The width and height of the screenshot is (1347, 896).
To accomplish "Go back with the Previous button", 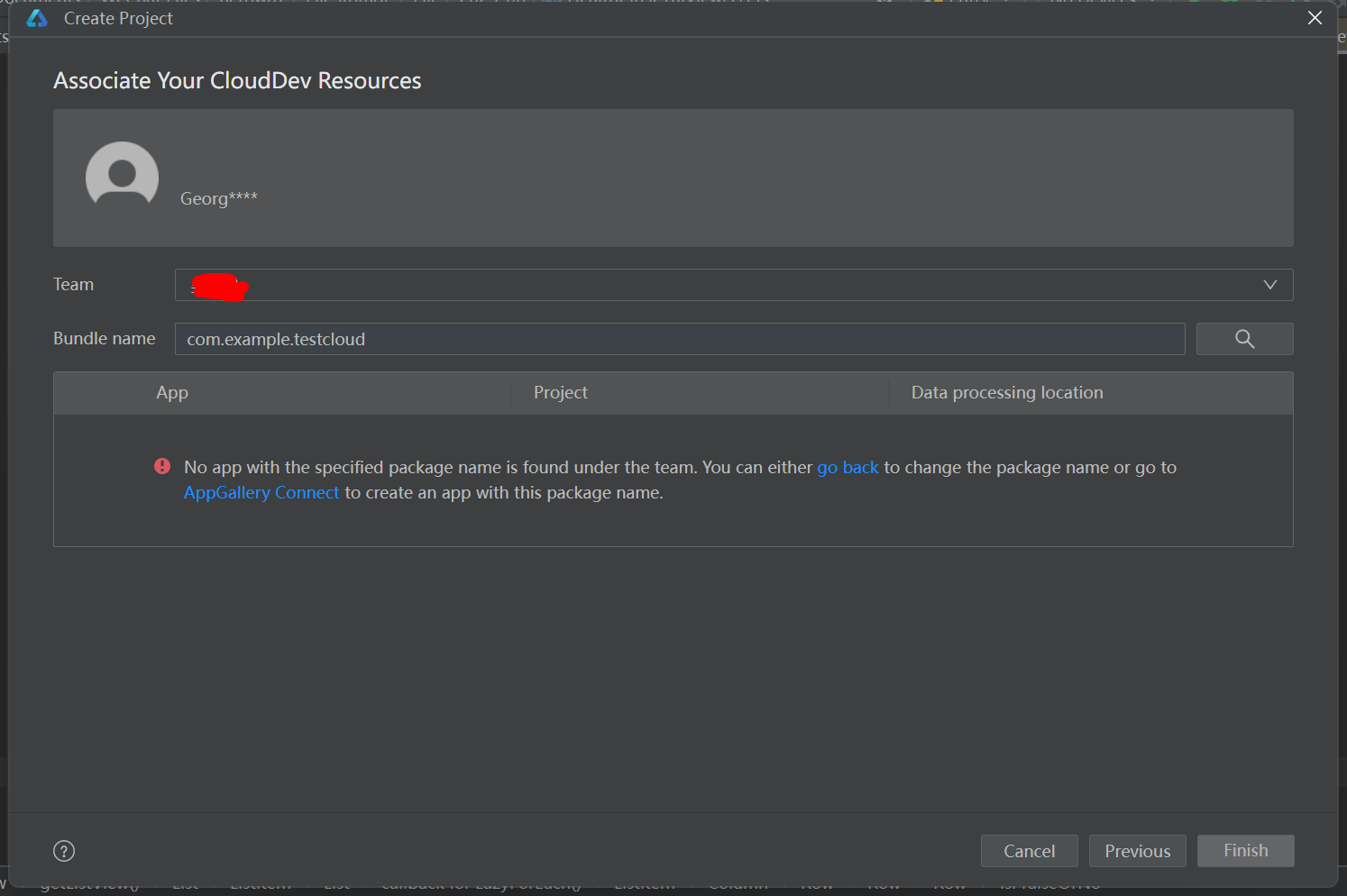I will tap(1137, 851).
